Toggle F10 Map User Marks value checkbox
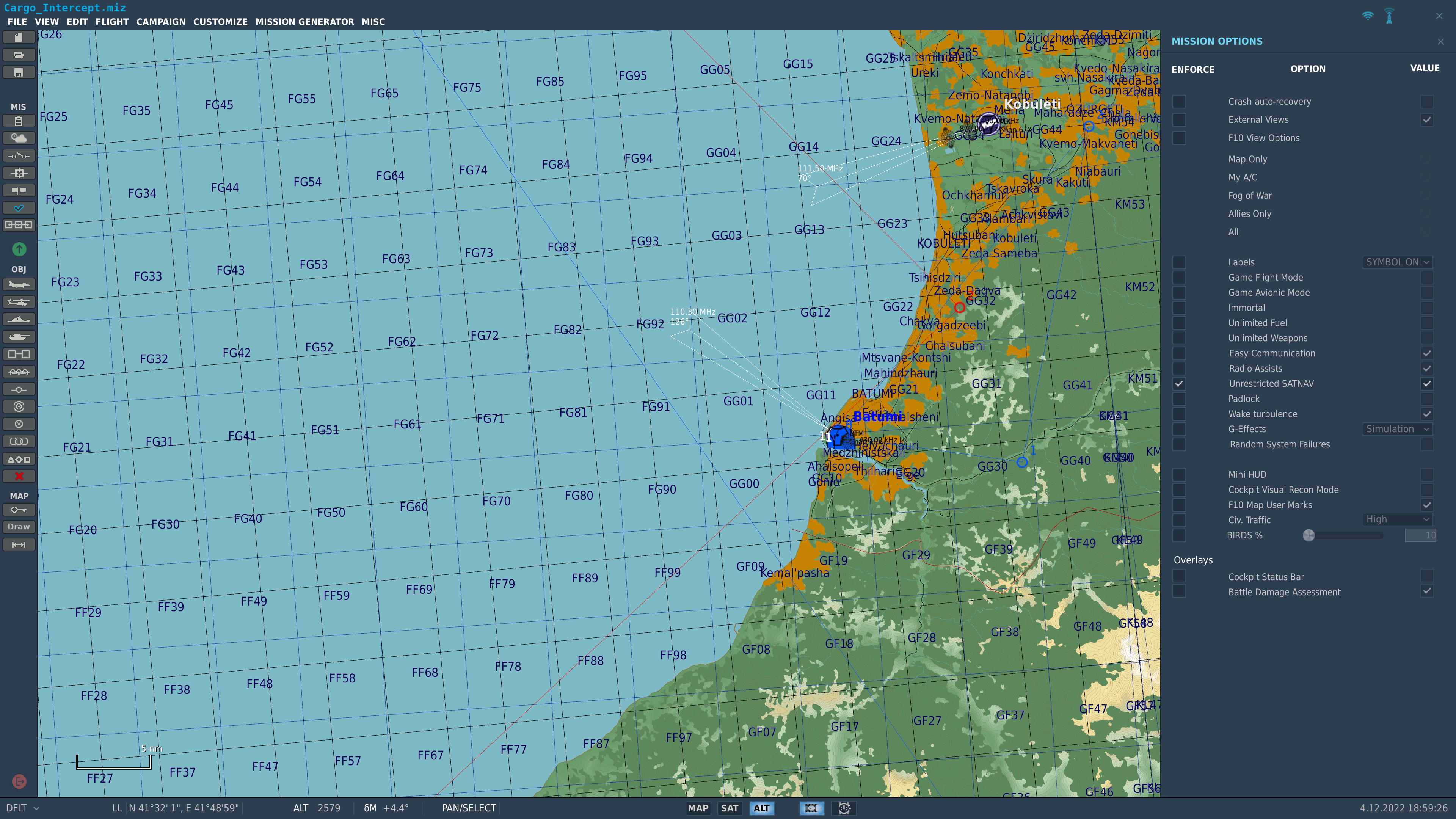The height and width of the screenshot is (819, 1456). [1427, 505]
